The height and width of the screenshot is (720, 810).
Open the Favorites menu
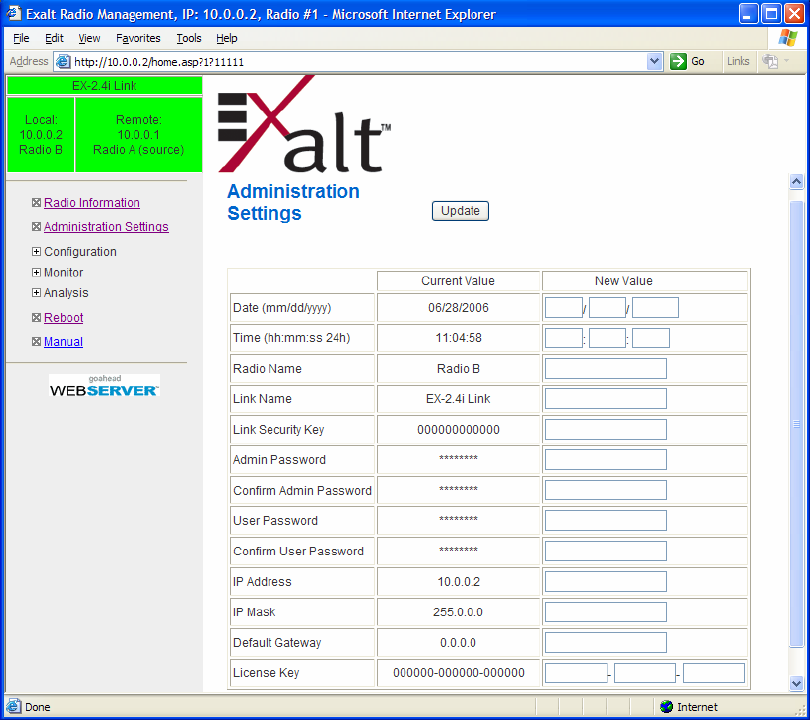coord(138,38)
